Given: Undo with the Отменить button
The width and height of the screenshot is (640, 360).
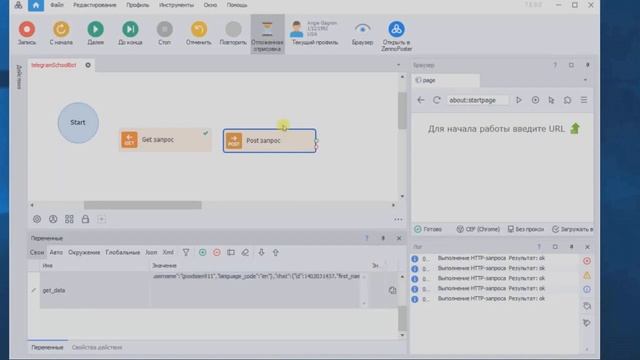Looking at the screenshot, I should point(199,33).
